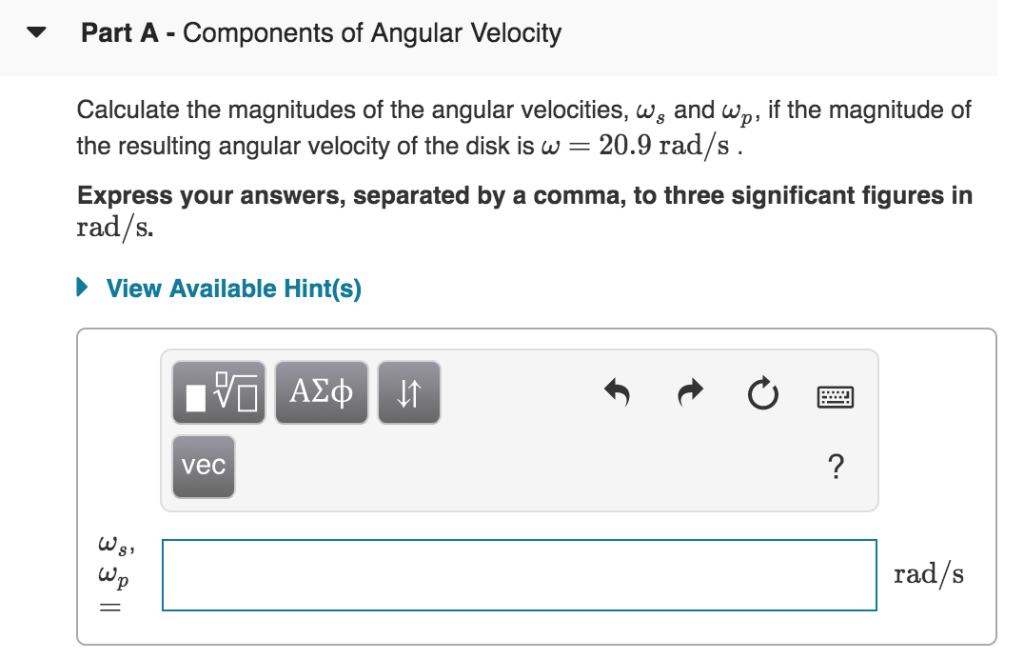Collapse Part A using the black triangle

point(37,32)
